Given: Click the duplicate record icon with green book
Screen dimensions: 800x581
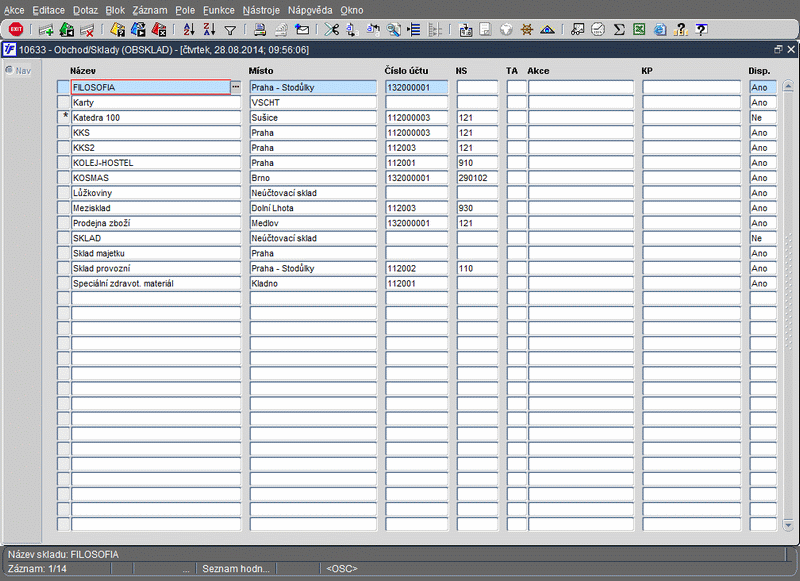Looking at the screenshot, I should 67,30.
